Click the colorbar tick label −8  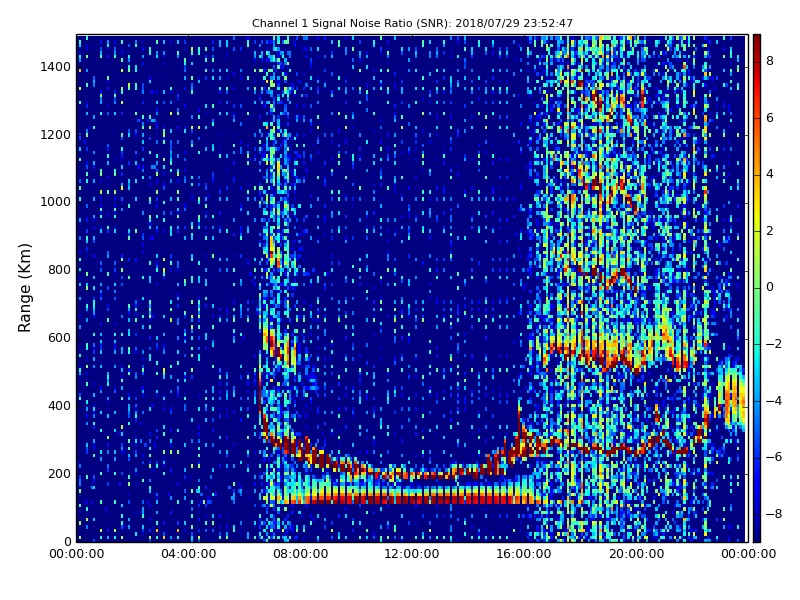coord(774,514)
